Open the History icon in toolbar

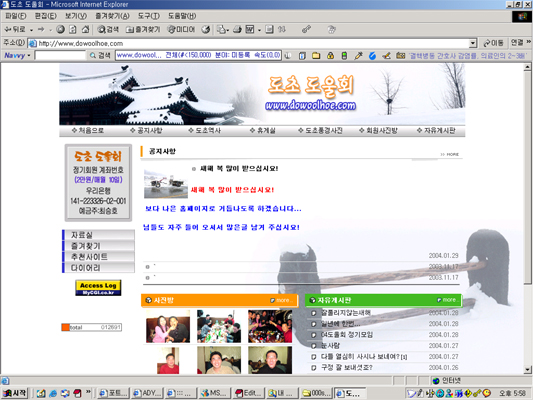(206, 30)
